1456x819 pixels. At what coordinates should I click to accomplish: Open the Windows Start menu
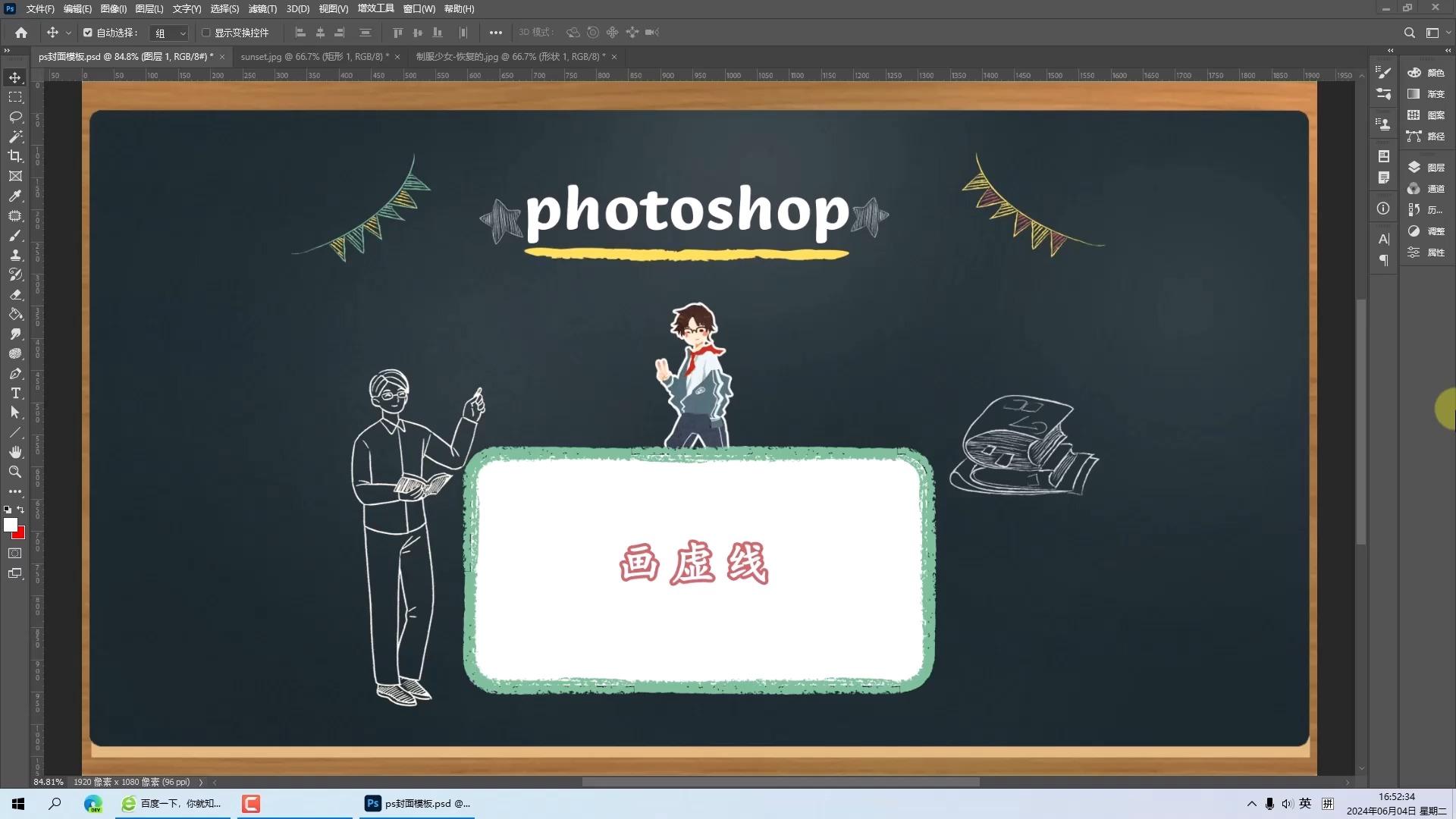click(18, 804)
